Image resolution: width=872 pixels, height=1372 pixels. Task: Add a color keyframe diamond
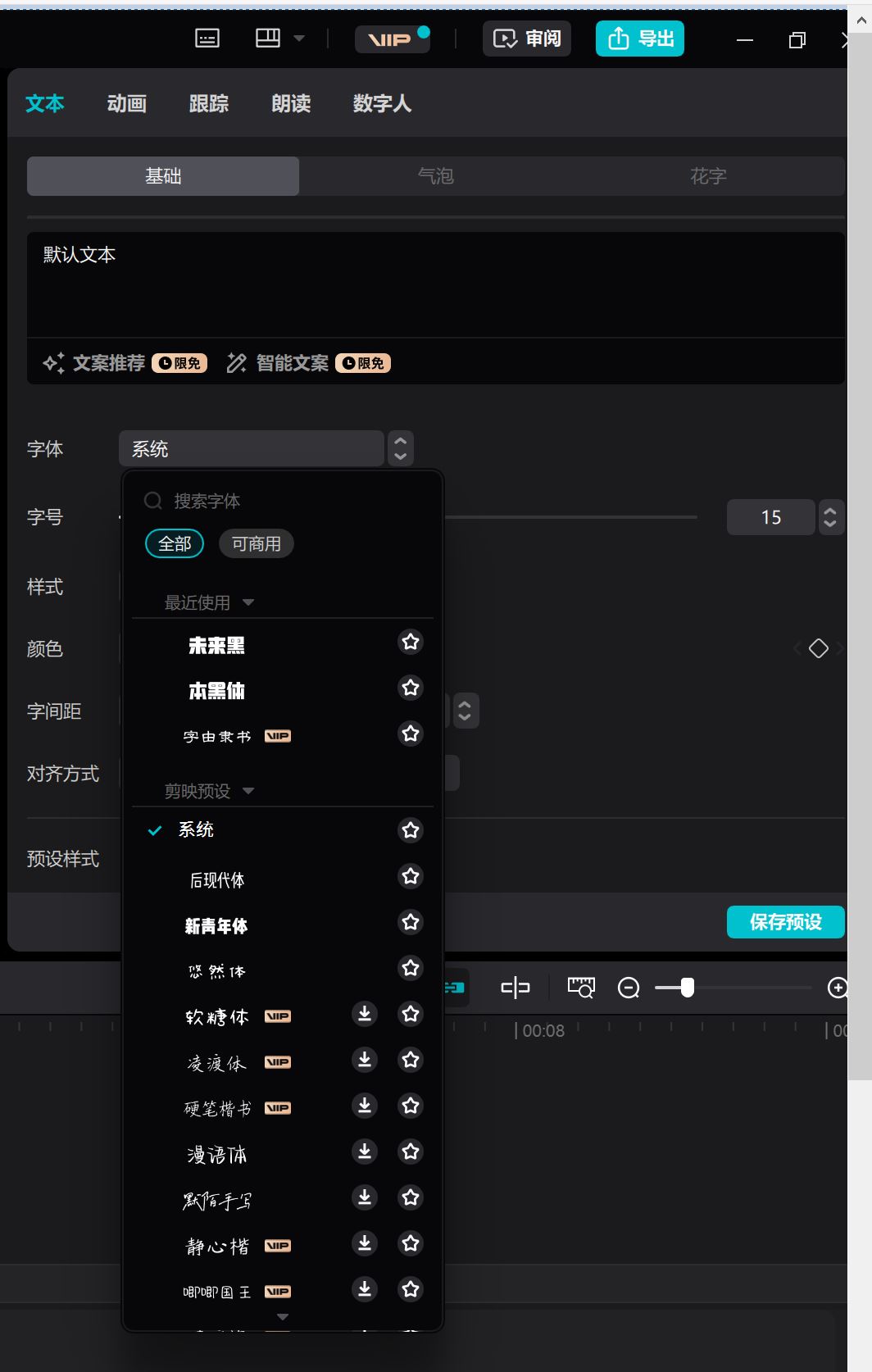tap(818, 648)
